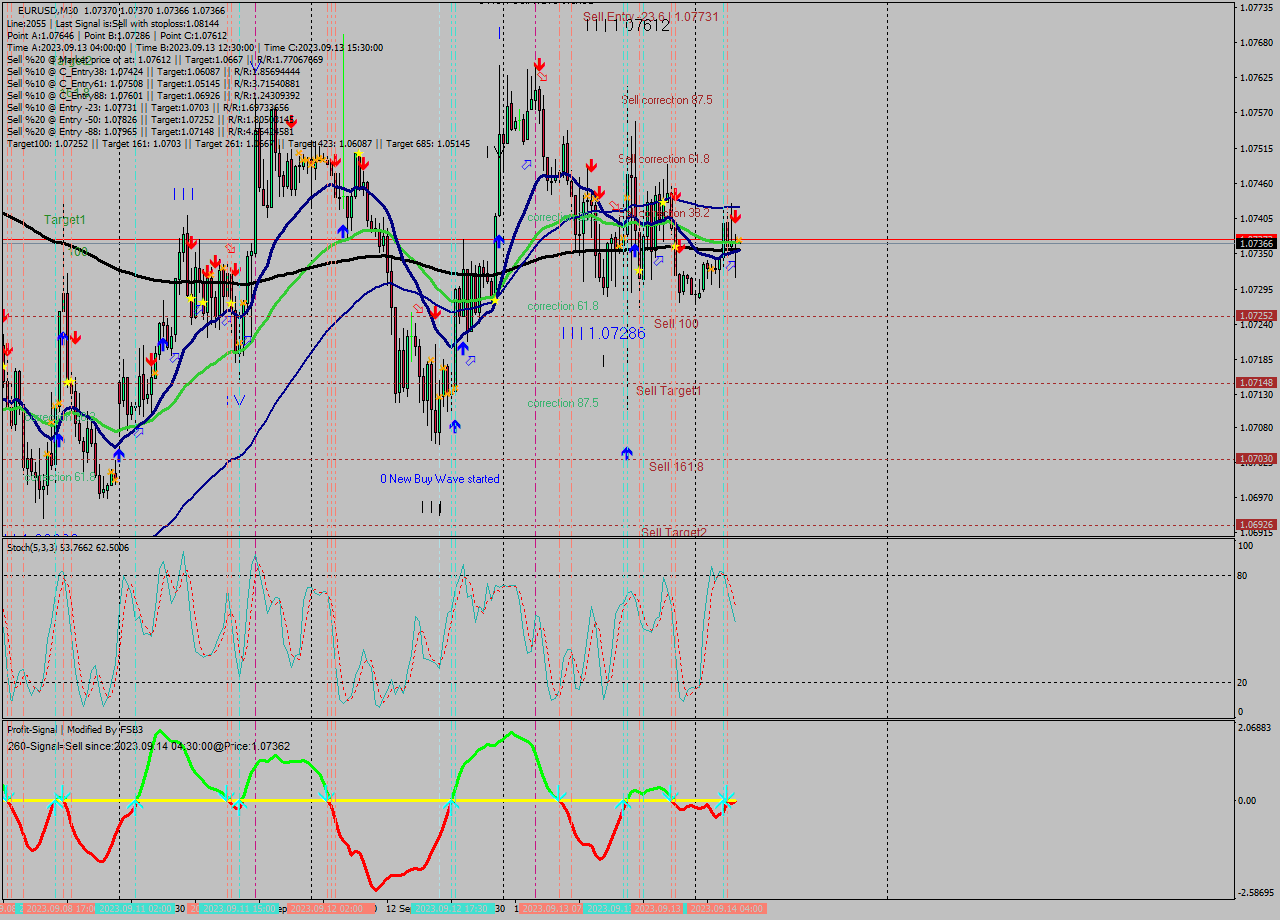Image resolution: width=1280 pixels, height=920 pixels.
Task: Click the black '| | |' marker below Buy Wave text
Action: (431, 508)
